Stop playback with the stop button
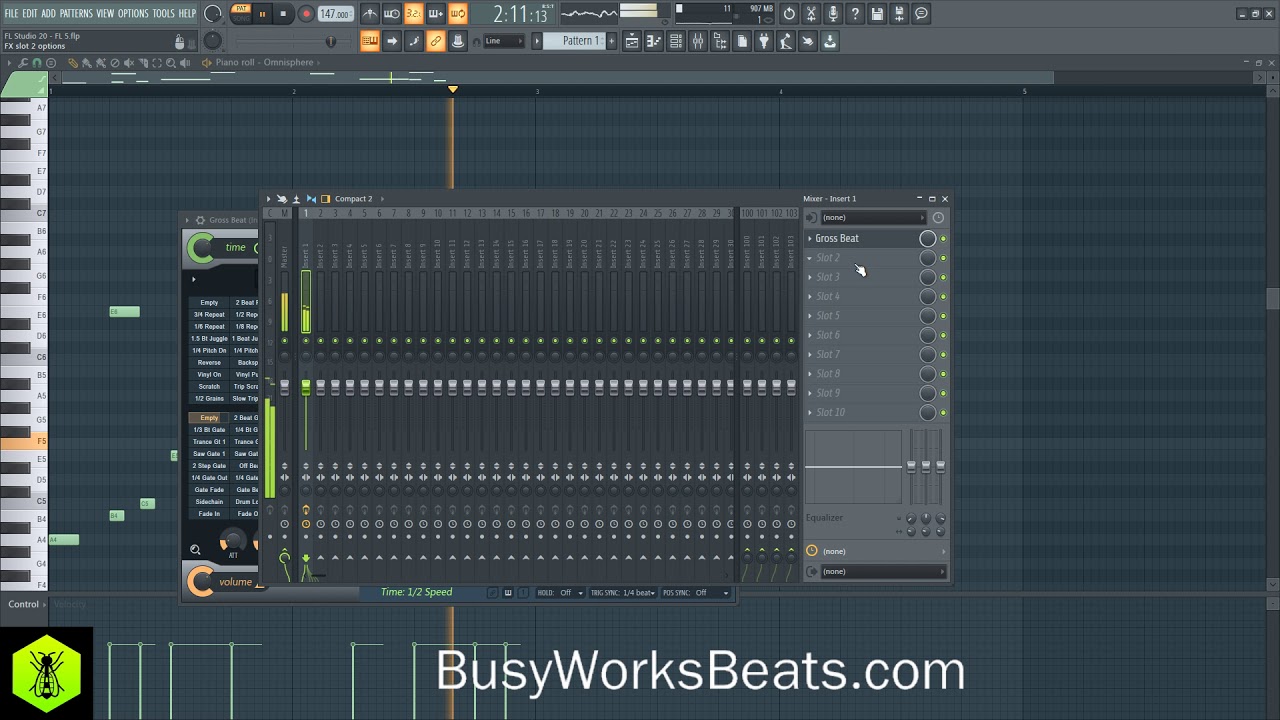Image resolution: width=1280 pixels, height=720 pixels. pyautogui.click(x=283, y=14)
